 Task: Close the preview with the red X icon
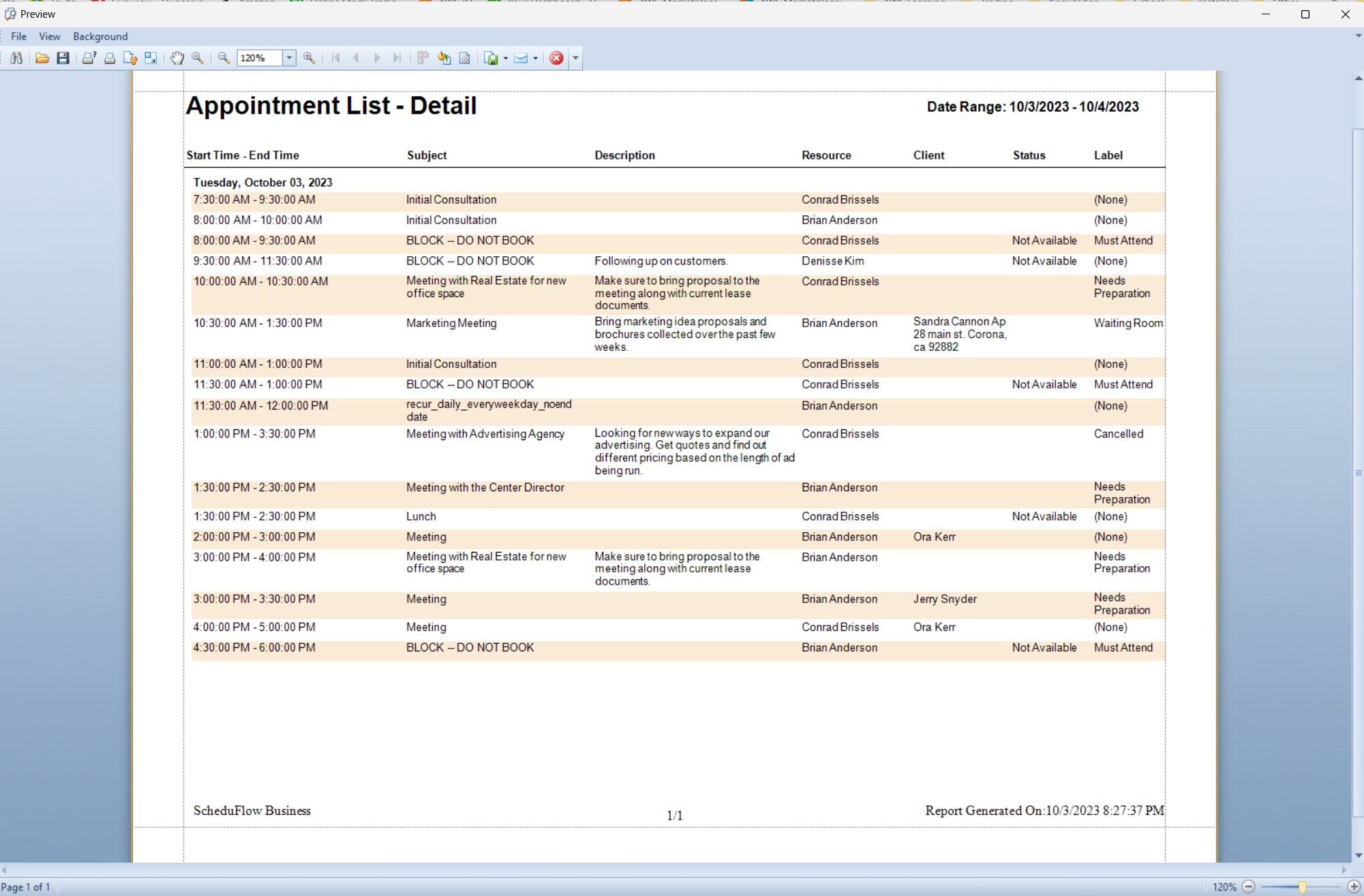[x=557, y=58]
